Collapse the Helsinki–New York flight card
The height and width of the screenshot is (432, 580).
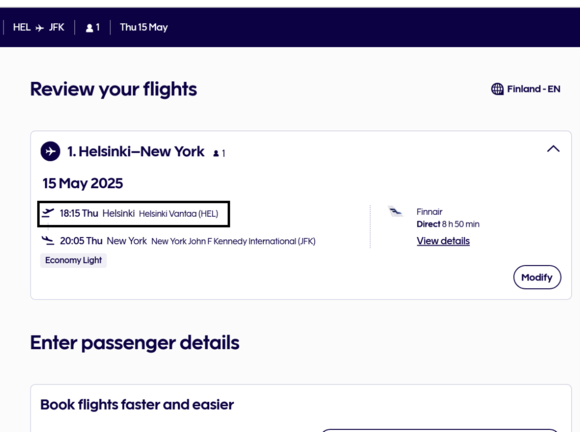pos(553,149)
